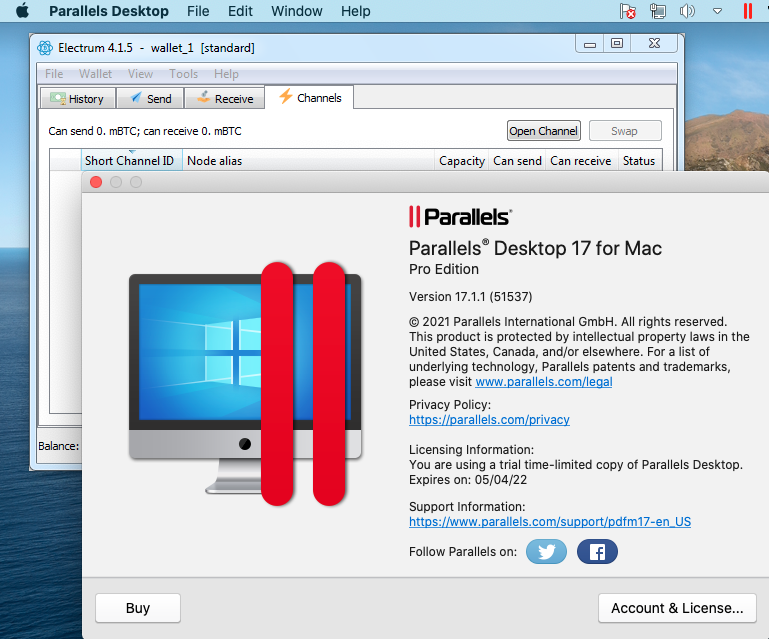Switch to the Receive tab

225,99
